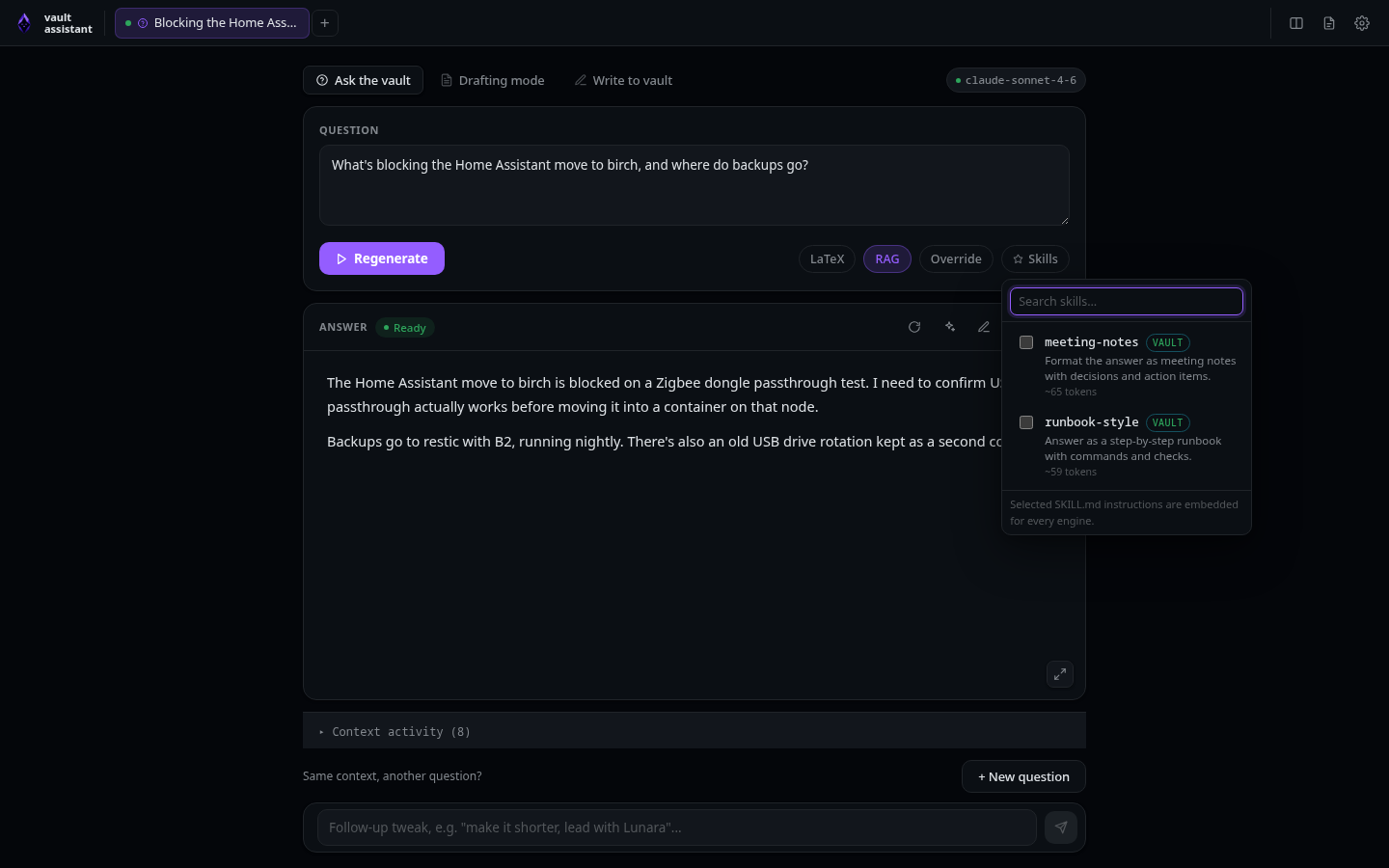Click the Regenerate button

[382, 258]
